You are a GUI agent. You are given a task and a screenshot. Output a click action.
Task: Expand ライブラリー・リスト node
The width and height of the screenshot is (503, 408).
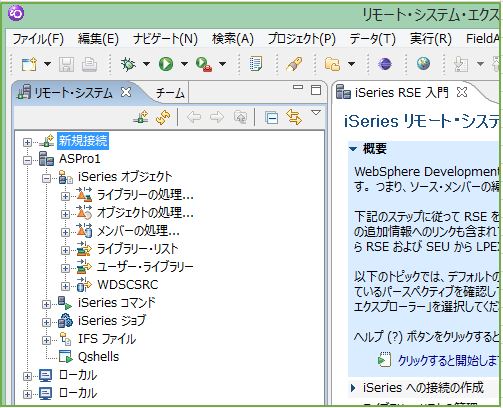(65, 250)
